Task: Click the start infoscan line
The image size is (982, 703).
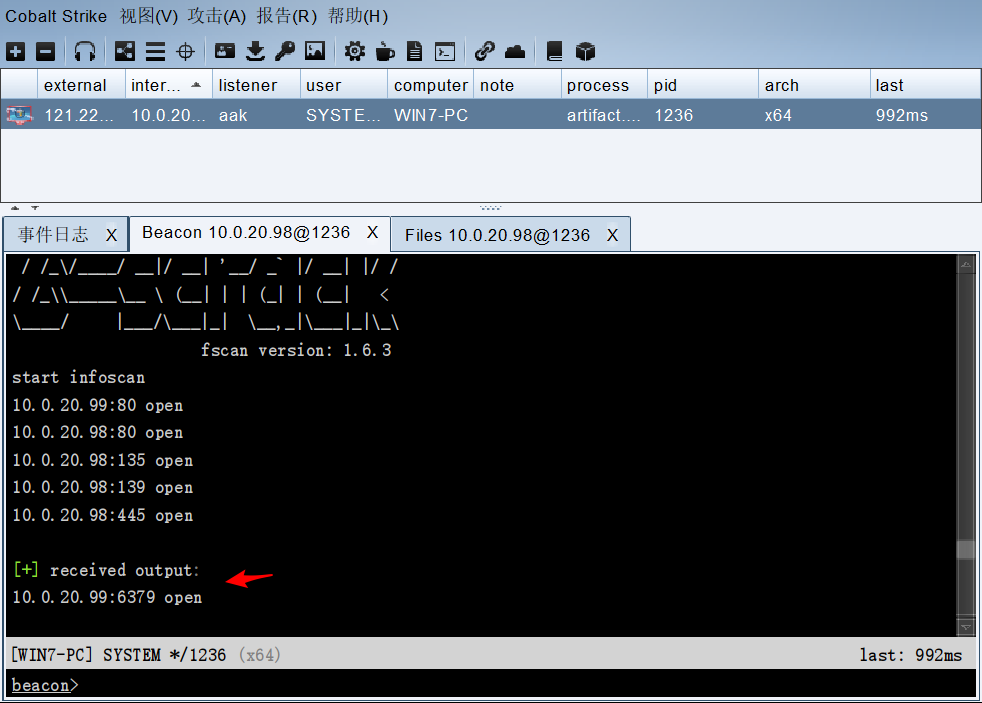Action: [x=78, y=377]
